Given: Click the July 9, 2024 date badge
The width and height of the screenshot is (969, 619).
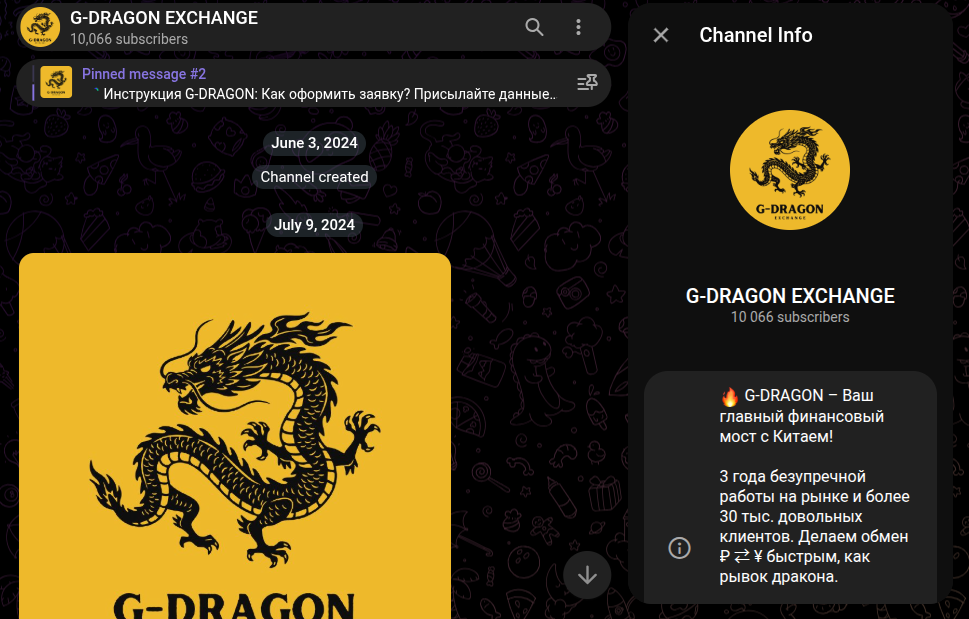Looking at the screenshot, I should pyautogui.click(x=314, y=225).
